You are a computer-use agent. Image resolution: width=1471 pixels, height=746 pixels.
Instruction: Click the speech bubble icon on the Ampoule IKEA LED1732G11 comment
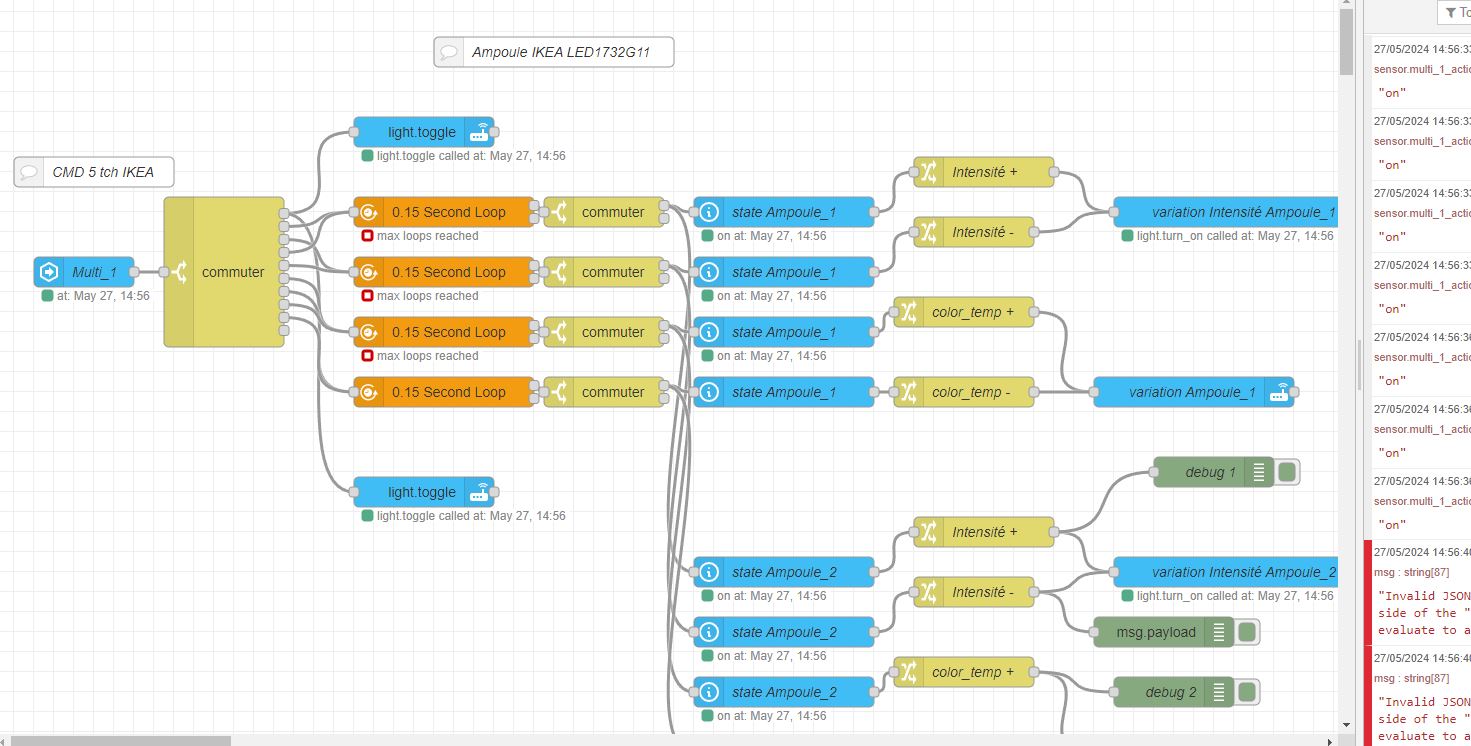coord(449,52)
